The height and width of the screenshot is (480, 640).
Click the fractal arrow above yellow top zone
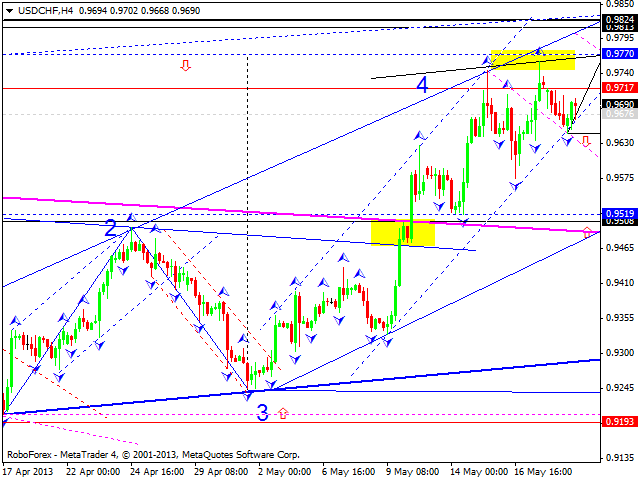(538, 49)
